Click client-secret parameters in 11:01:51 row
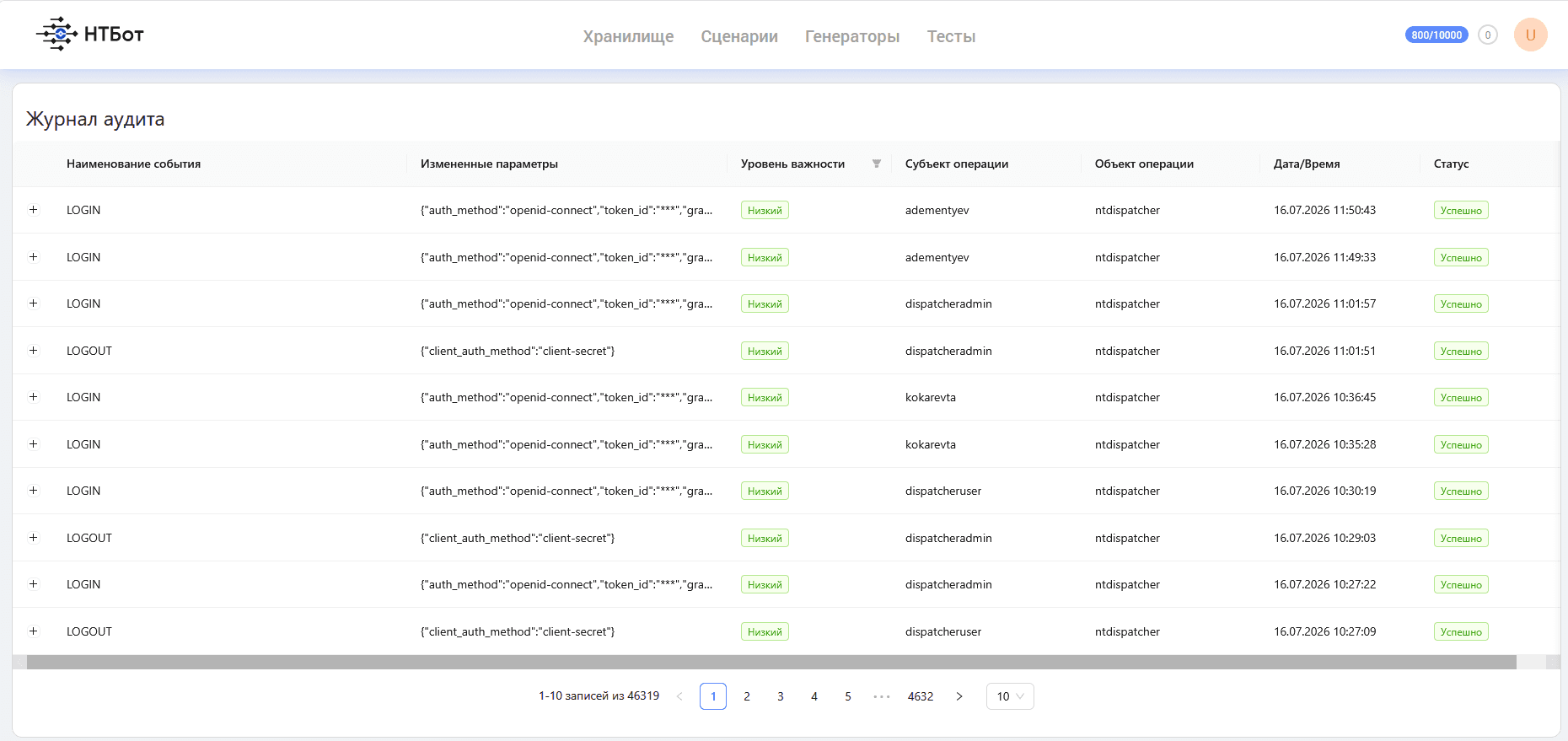Screen dimensions: 1568x741 [518, 351]
